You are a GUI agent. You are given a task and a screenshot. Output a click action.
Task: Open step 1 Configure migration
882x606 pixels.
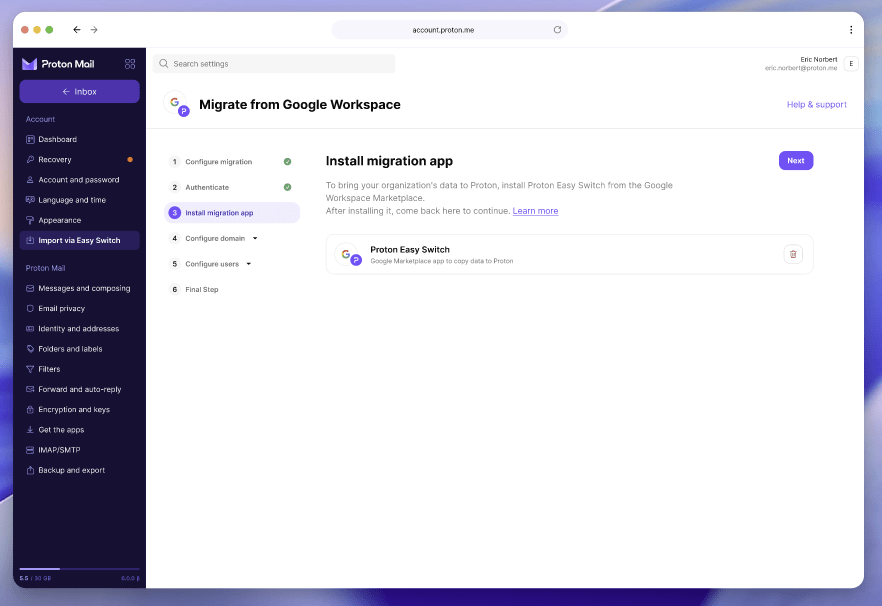232,162
